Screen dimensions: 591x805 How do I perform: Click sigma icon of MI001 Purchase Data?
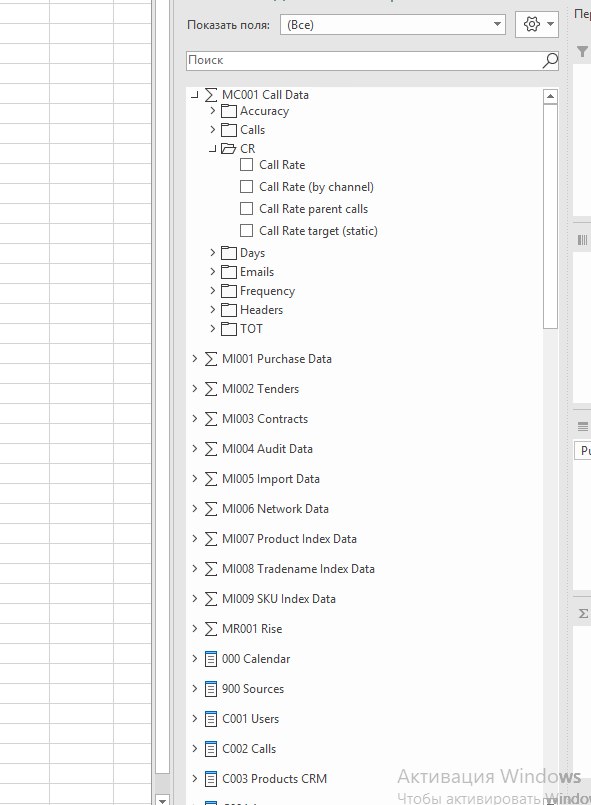[x=211, y=359]
